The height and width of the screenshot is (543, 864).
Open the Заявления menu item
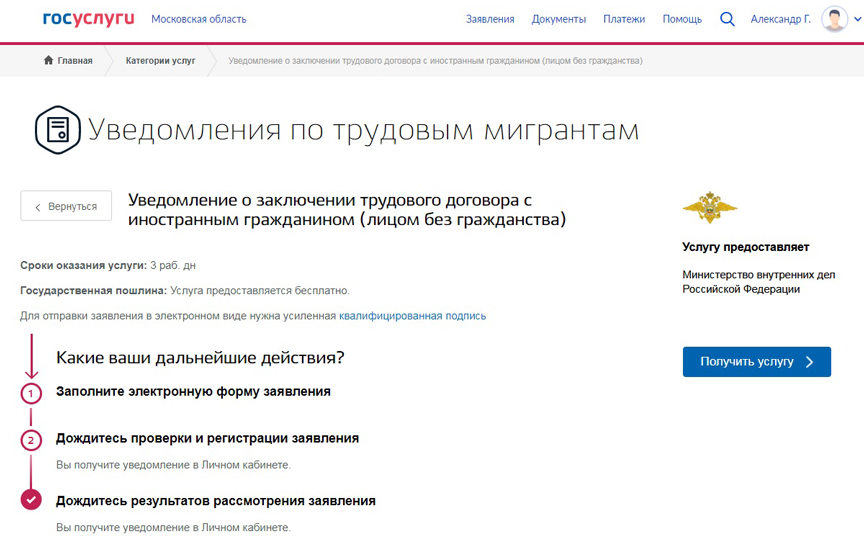[x=490, y=19]
